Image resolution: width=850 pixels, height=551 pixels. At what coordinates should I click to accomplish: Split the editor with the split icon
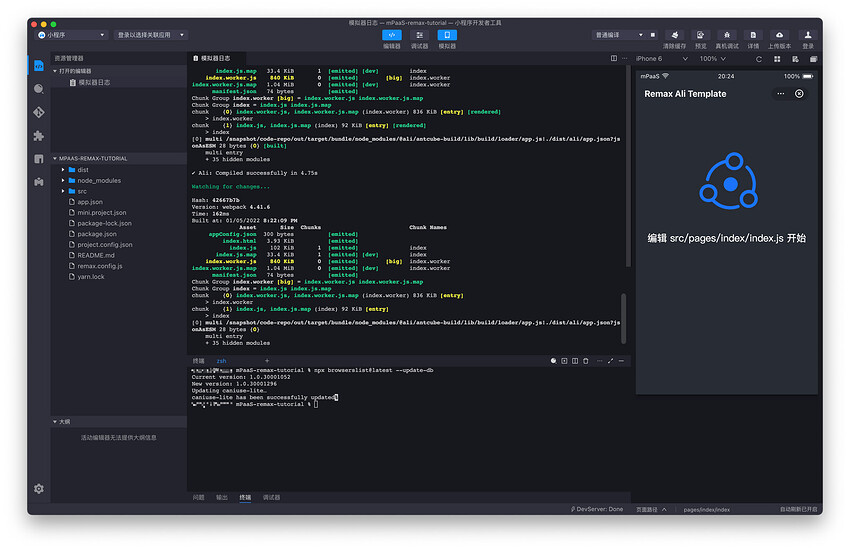pos(614,58)
